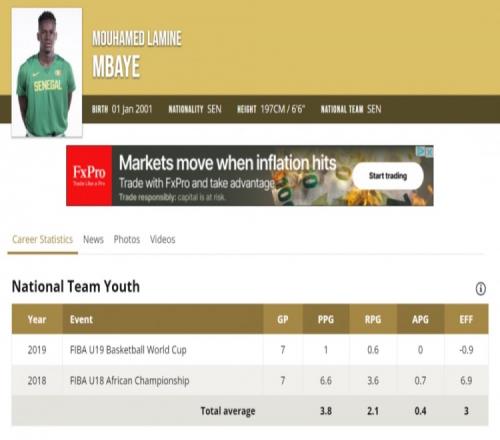
Task: Click the RPG column header
Action: point(373,319)
